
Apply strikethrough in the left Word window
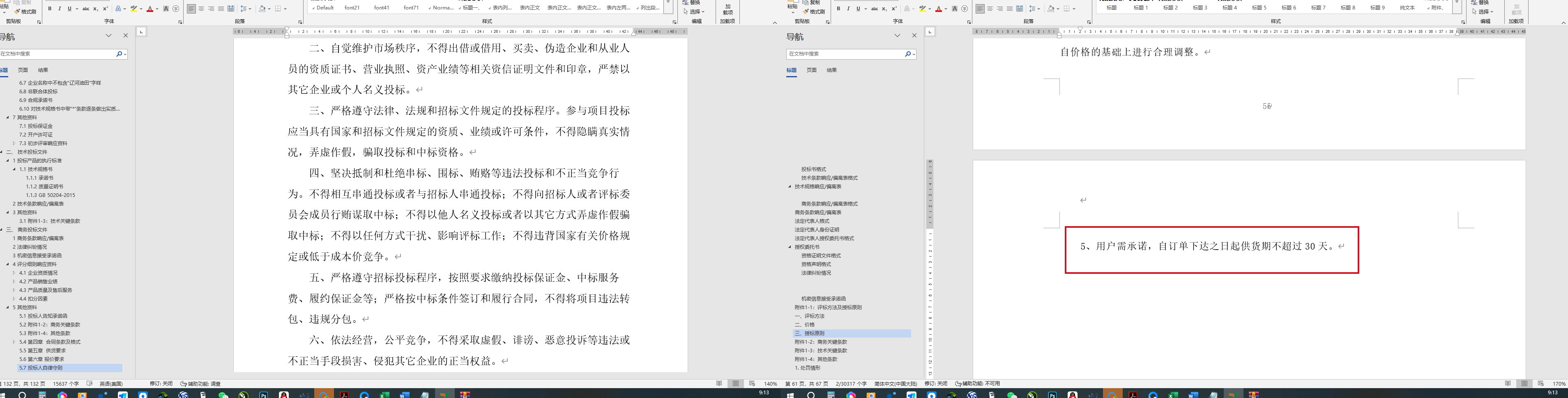tap(86, 9)
